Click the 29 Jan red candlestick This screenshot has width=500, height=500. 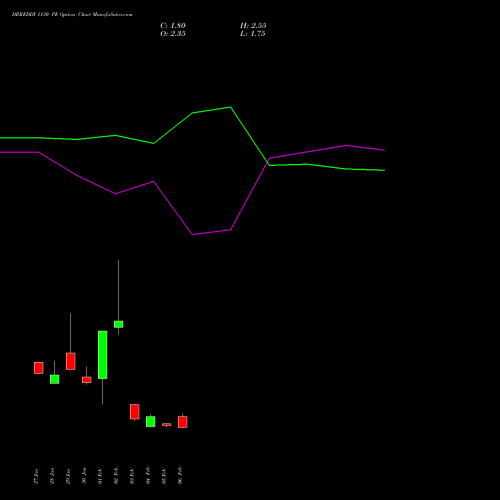[x=71, y=361]
